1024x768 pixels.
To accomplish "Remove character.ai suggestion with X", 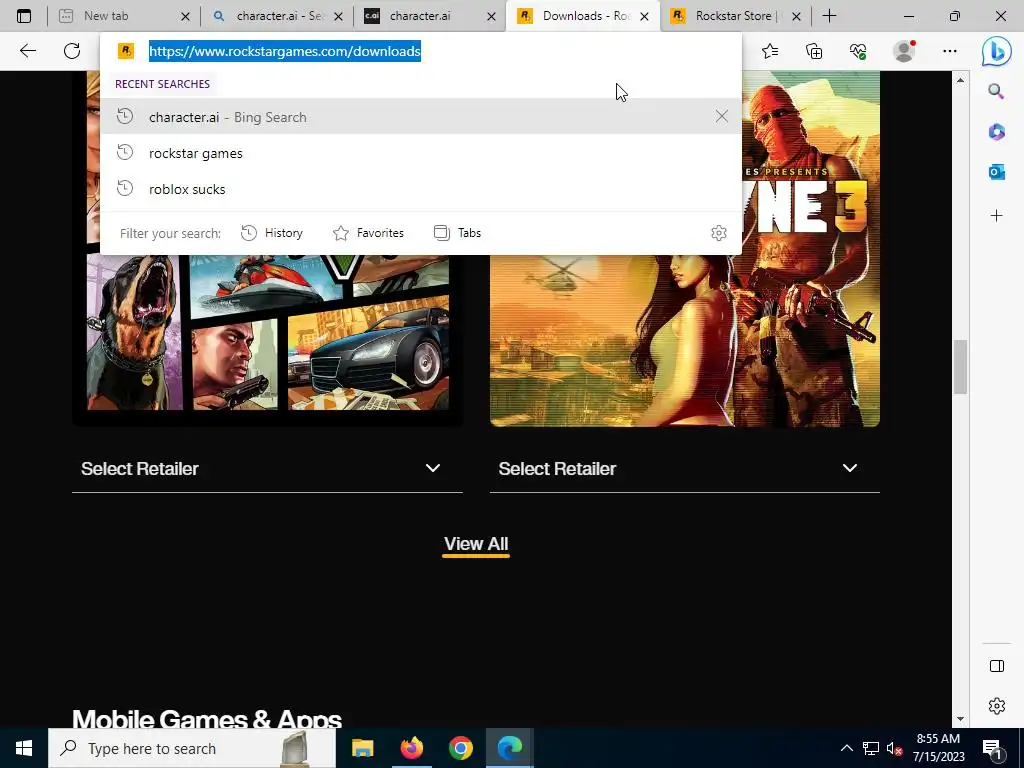I will 722,116.
